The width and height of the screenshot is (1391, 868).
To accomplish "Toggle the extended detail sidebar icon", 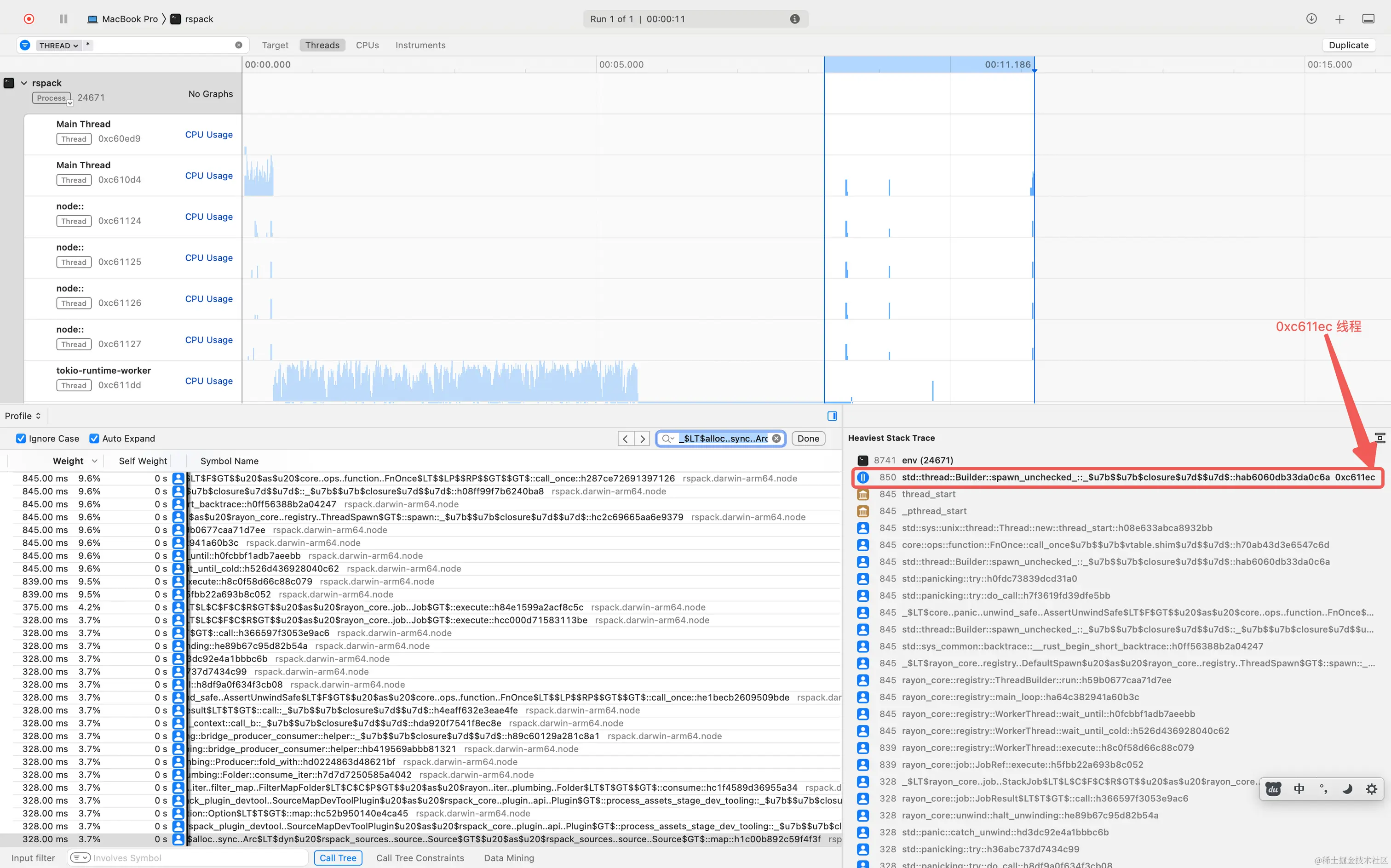I will pyautogui.click(x=832, y=416).
